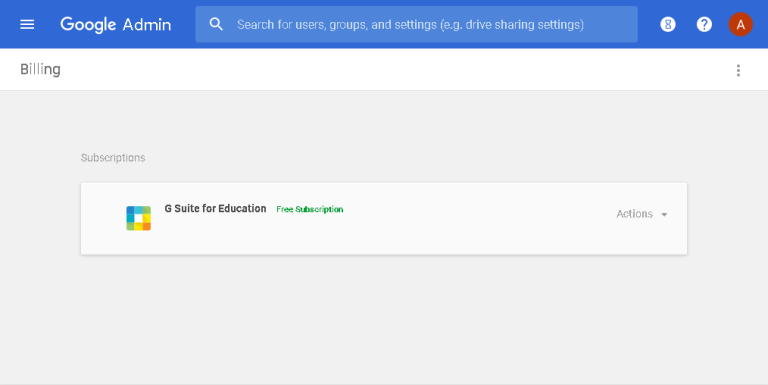Select the G Suite for Education subscription

[215, 208]
